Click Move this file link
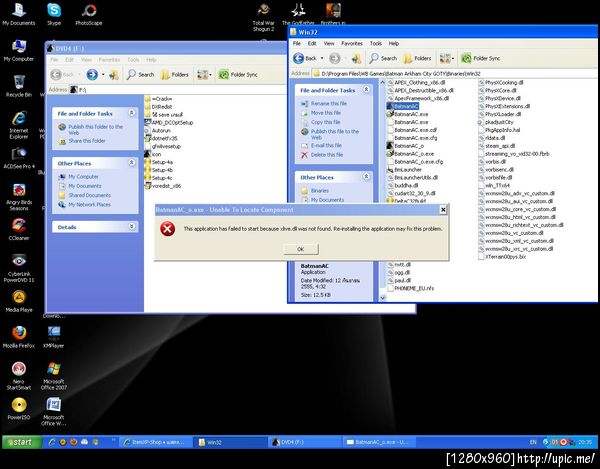The width and height of the screenshot is (600, 469). pos(326,113)
